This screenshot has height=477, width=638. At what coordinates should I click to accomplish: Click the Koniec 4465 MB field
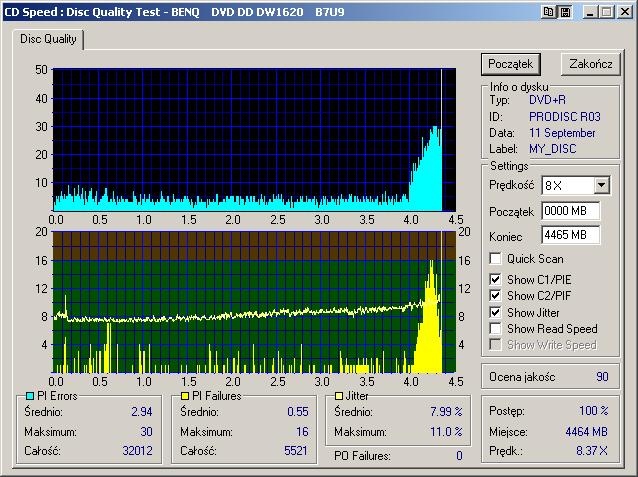pyautogui.click(x=570, y=235)
